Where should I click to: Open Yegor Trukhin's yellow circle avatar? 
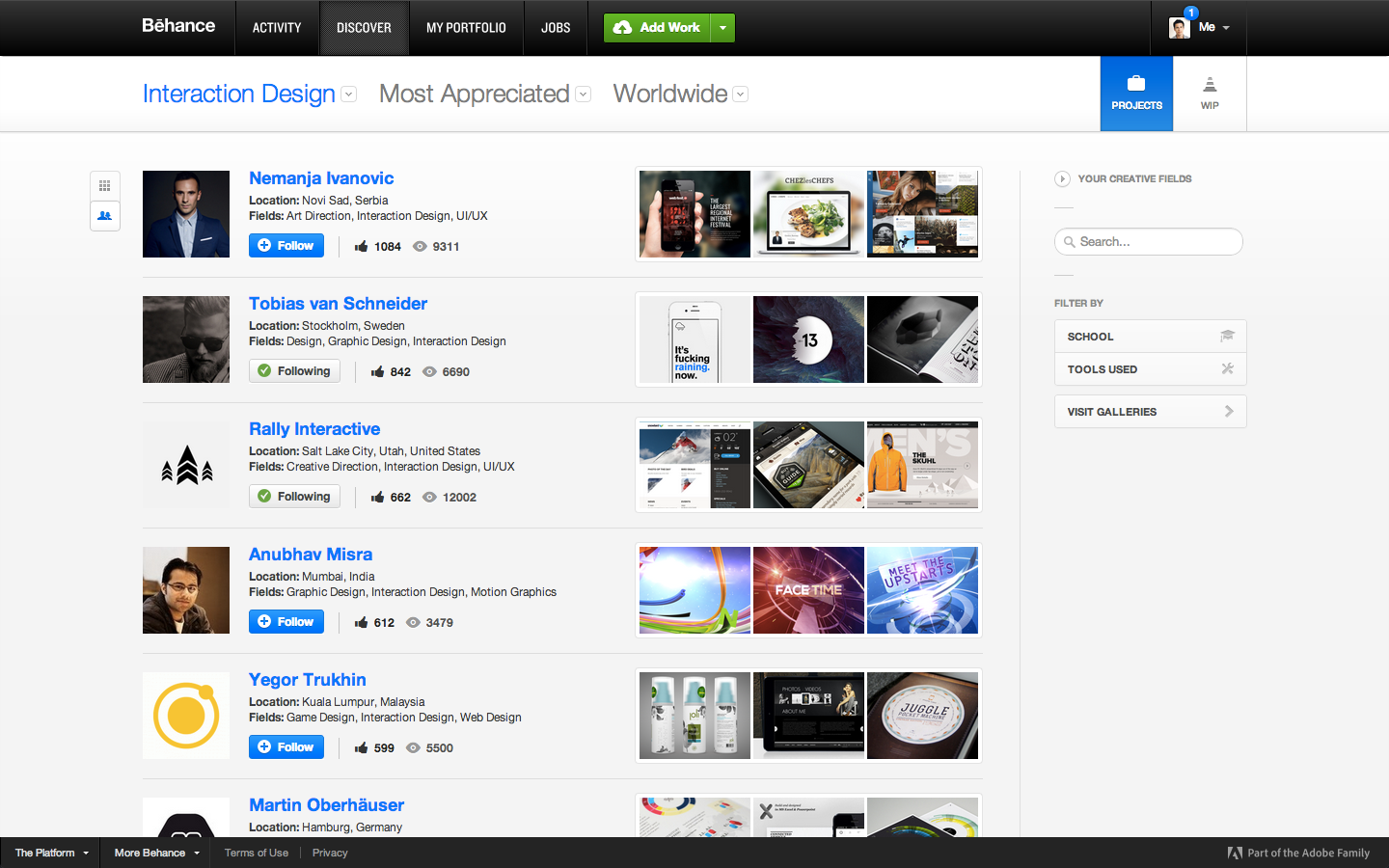[186, 716]
